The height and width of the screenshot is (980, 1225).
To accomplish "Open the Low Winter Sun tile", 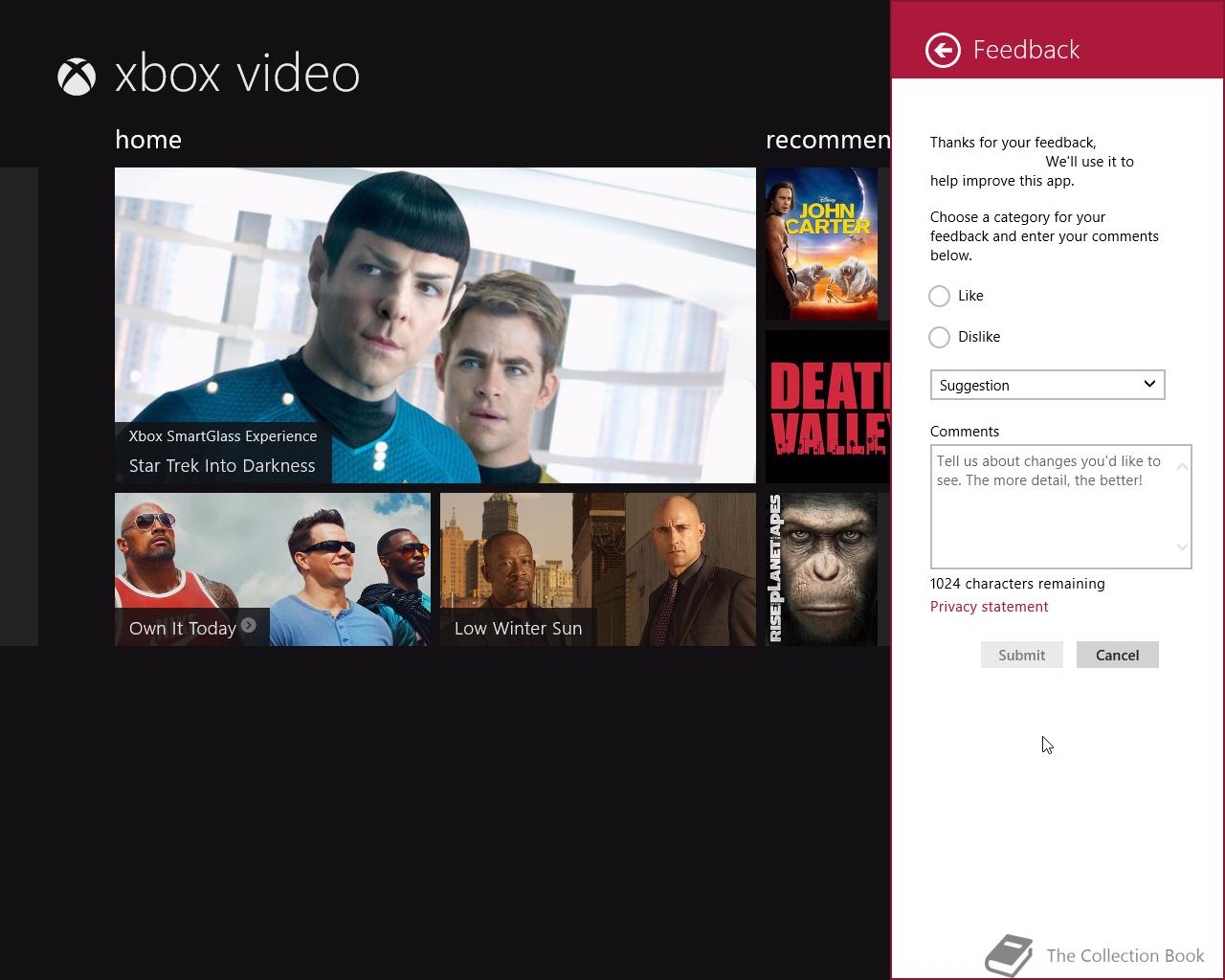I will point(598,569).
